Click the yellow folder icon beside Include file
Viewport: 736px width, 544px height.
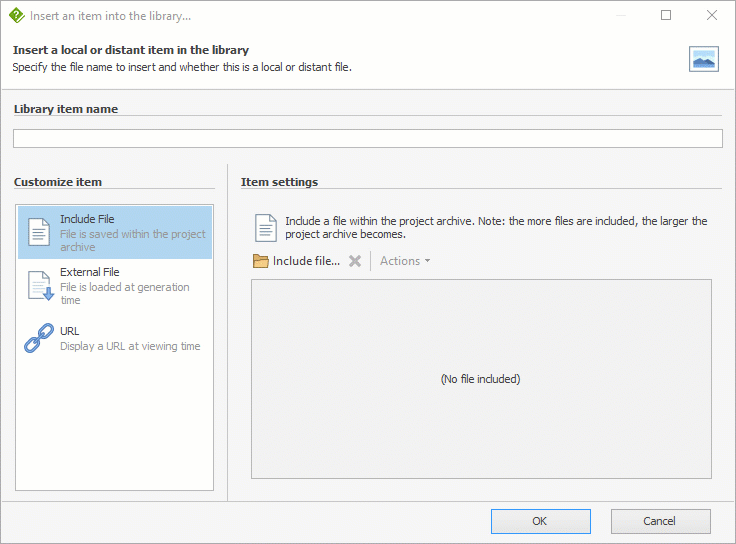261,261
